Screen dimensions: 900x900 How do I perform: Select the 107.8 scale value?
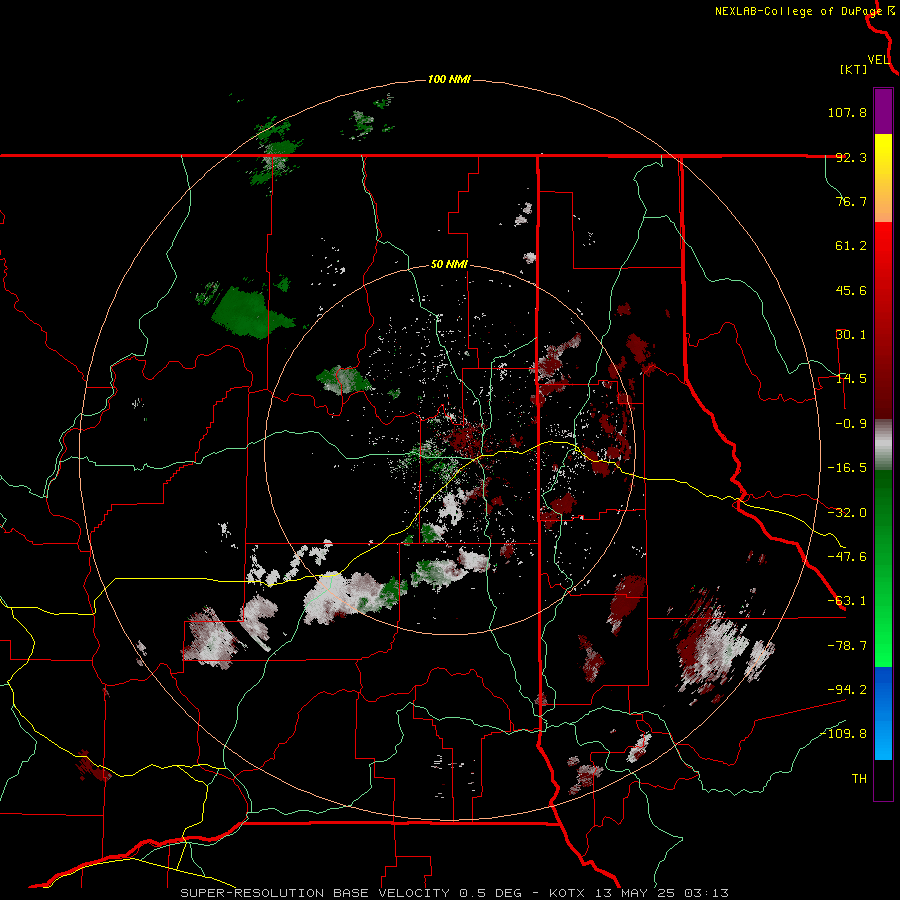[x=847, y=112]
